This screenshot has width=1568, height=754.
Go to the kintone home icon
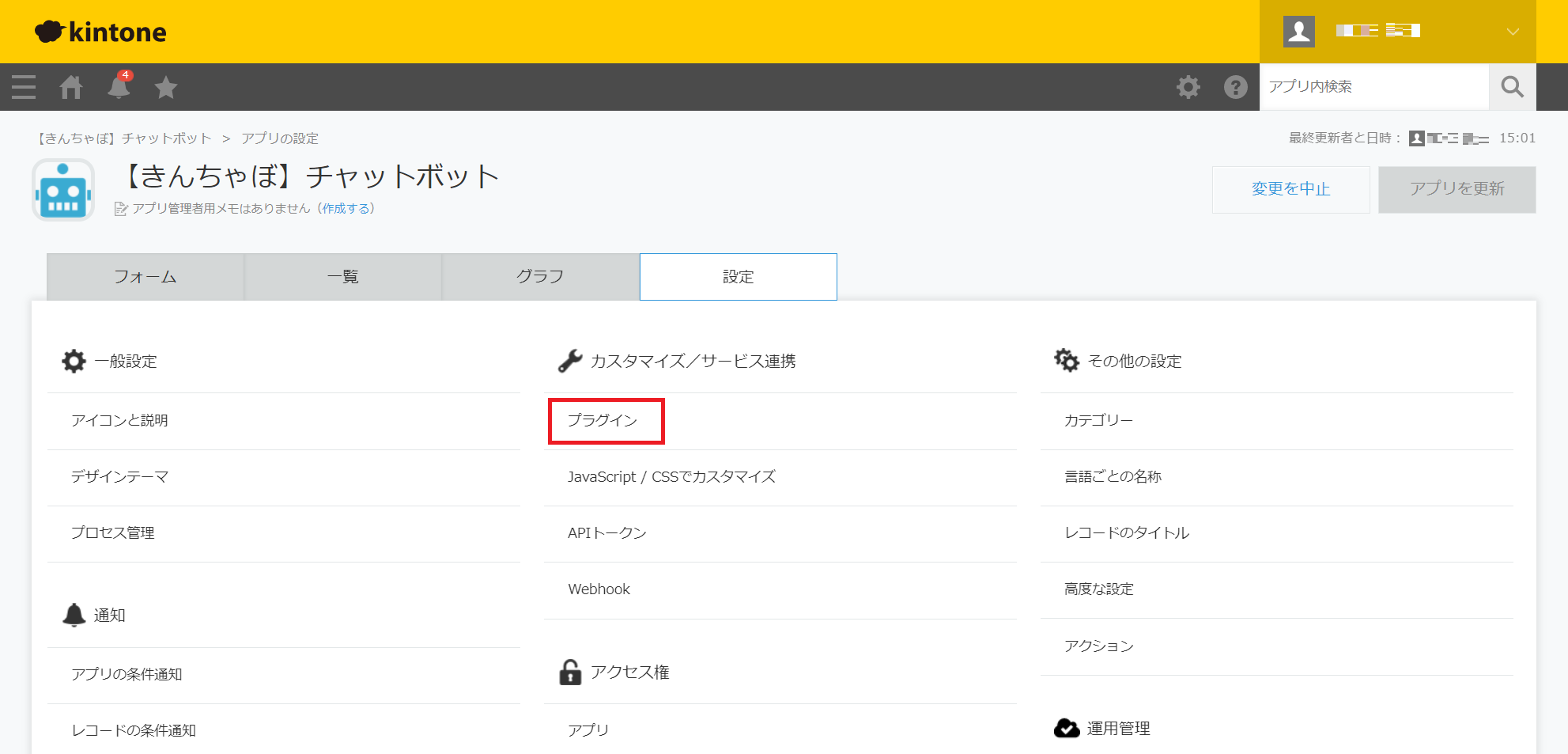(71, 87)
